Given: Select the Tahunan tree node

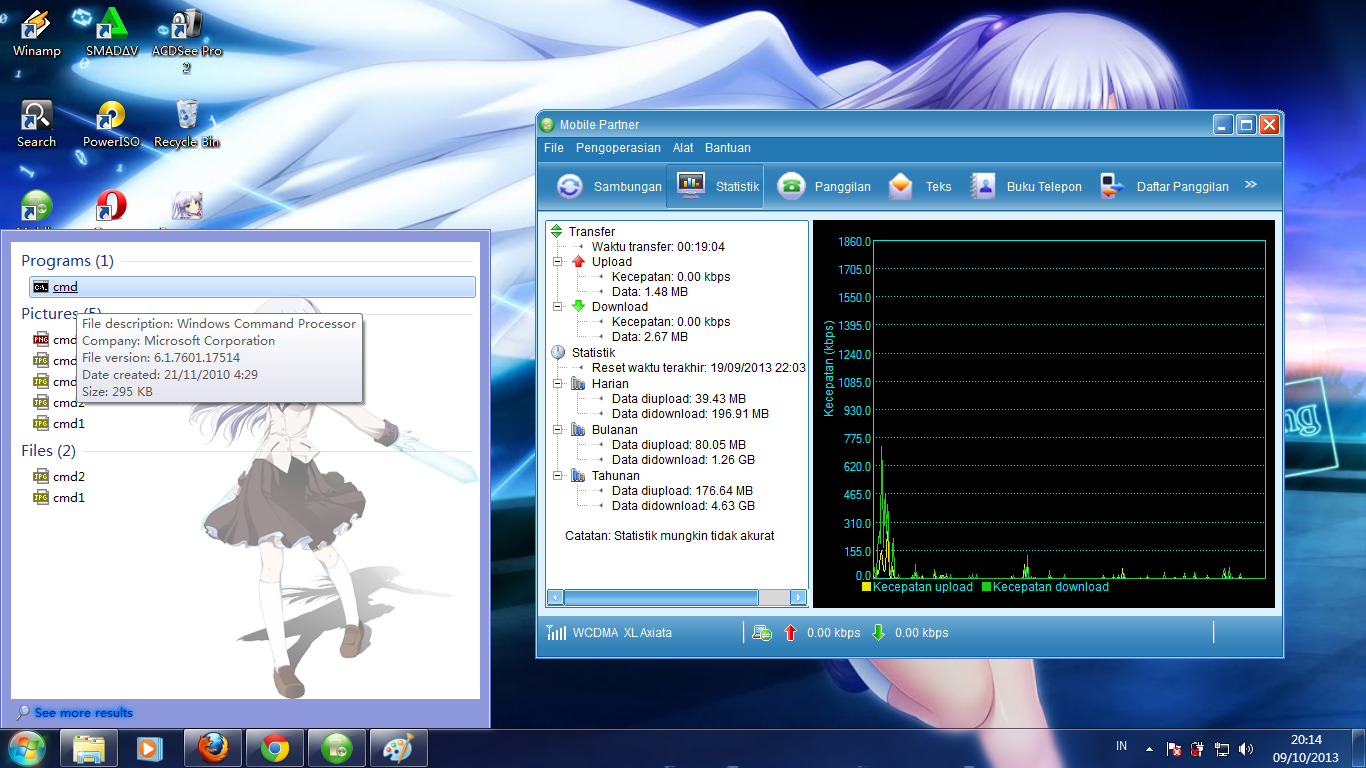Looking at the screenshot, I should click(x=615, y=476).
